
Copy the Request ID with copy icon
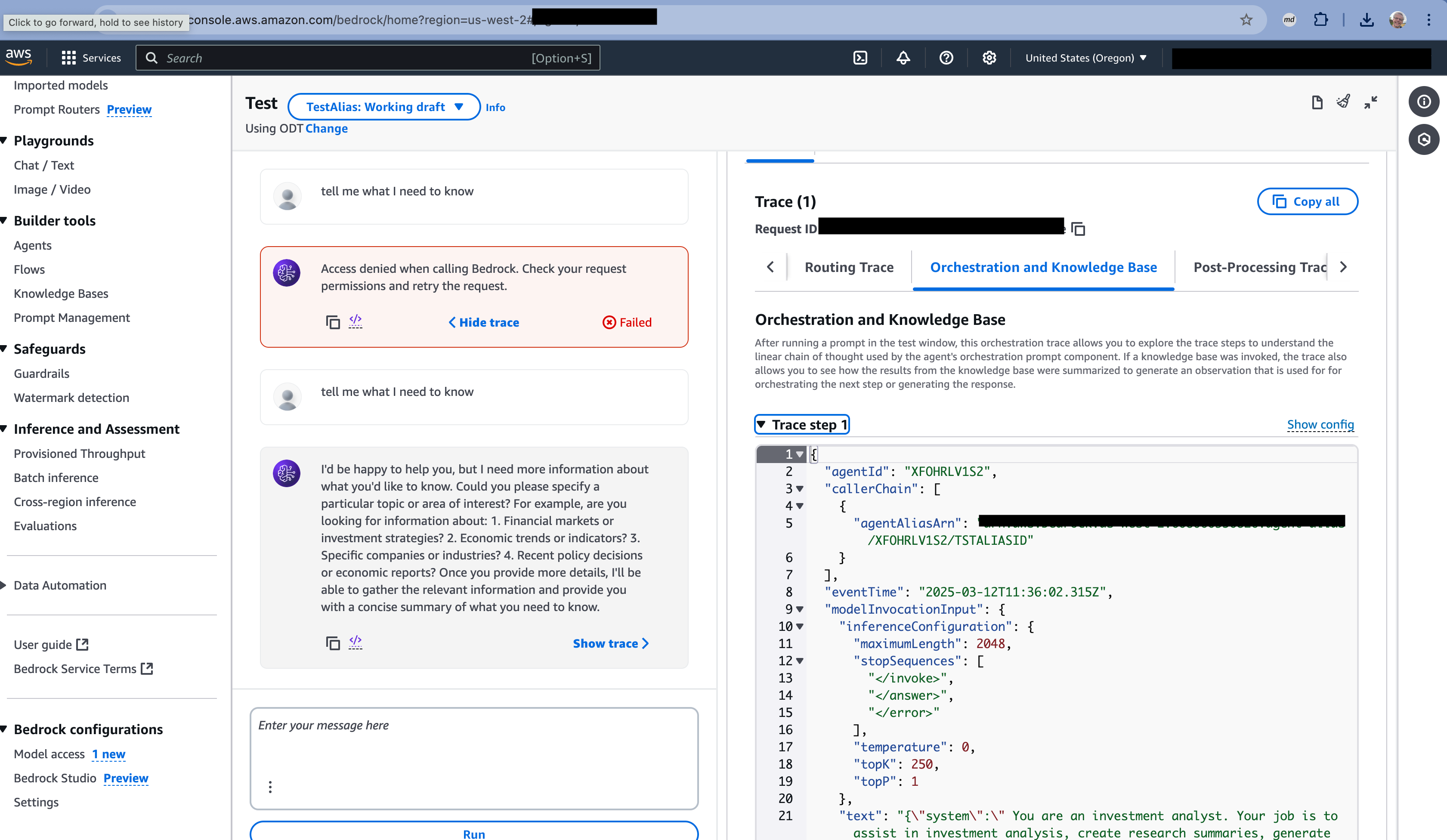coord(1078,229)
